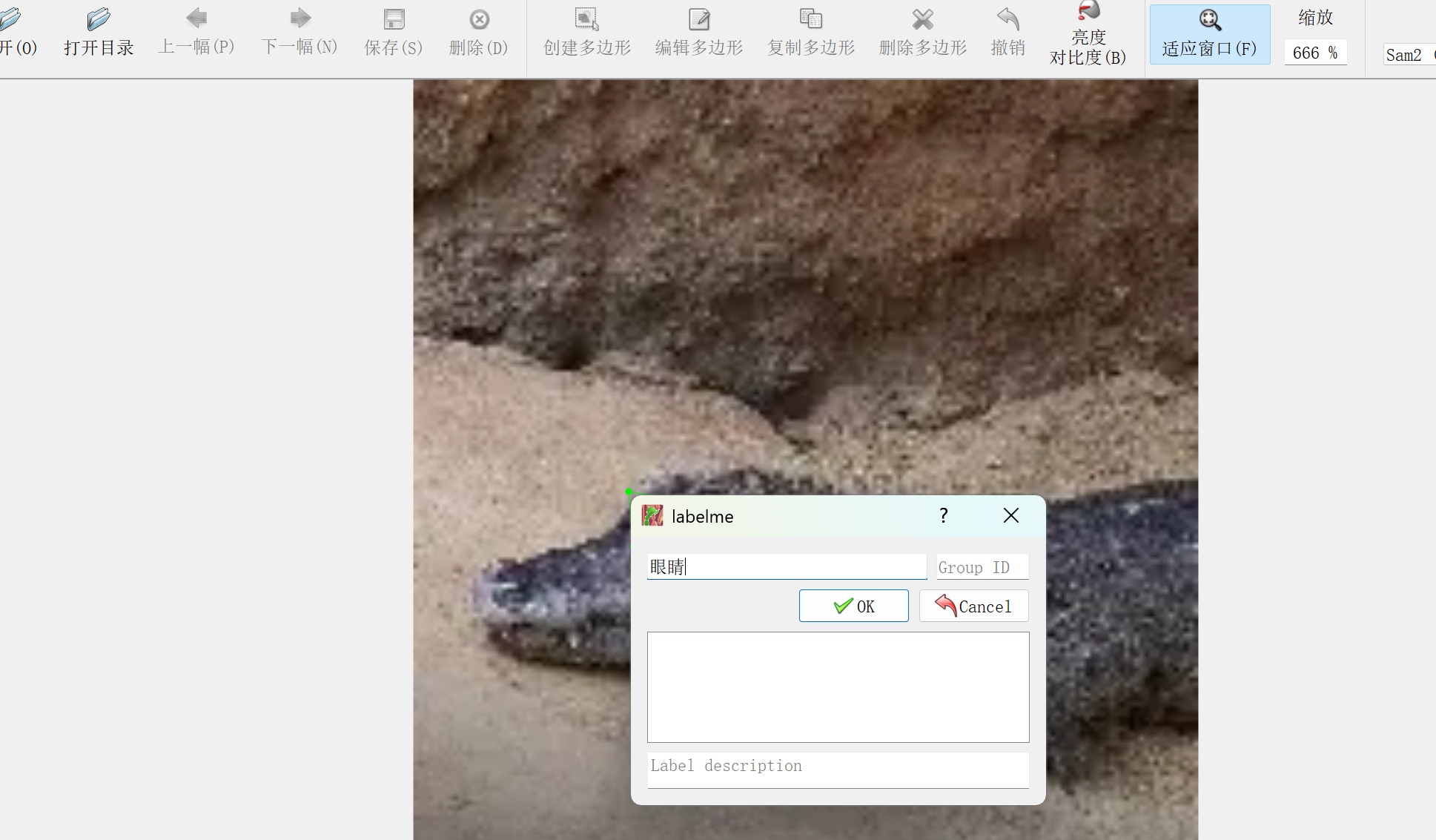Viewport: 1436px width, 840px height.
Task: Click the label name text field
Action: 786,567
